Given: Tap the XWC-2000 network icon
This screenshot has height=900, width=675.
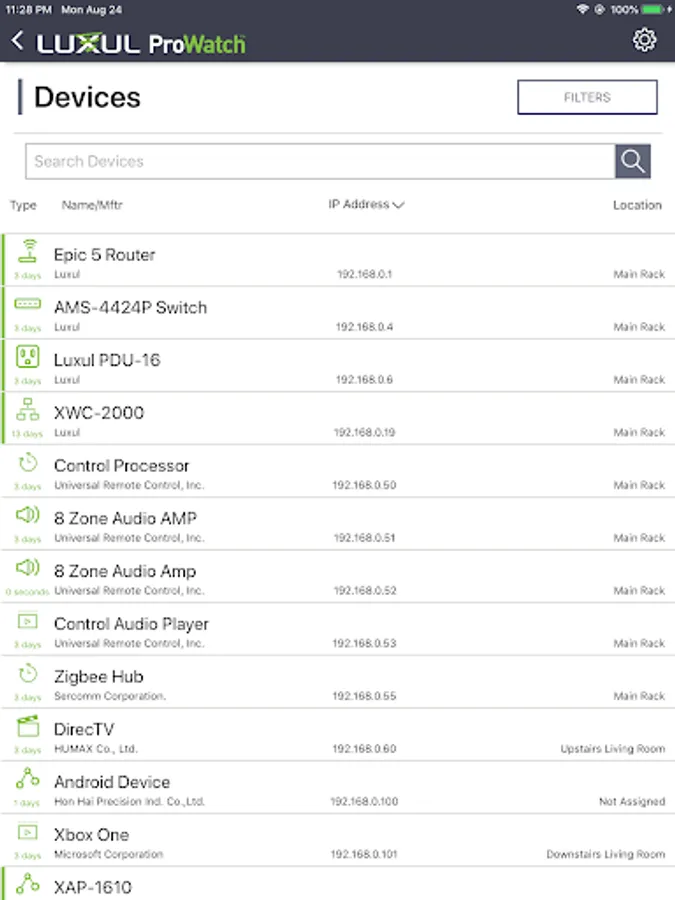Looking at the screenshot, I should point(28,410).
